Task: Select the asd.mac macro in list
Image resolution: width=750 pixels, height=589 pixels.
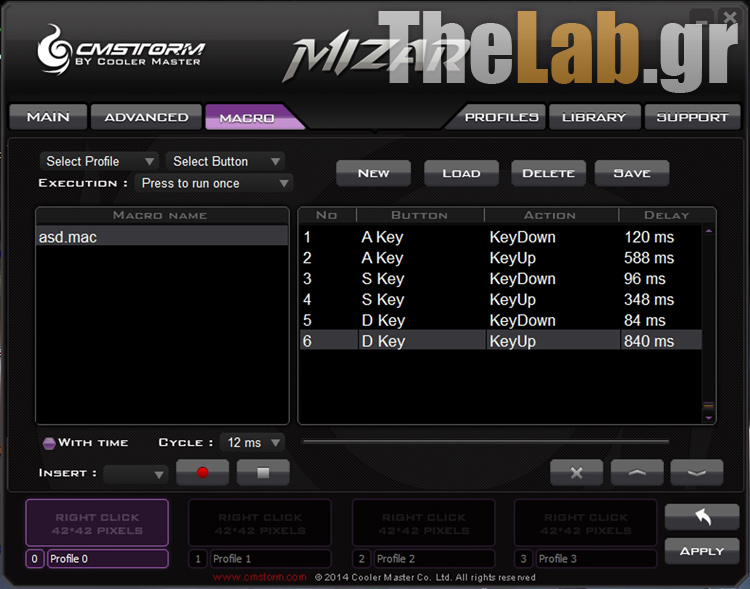Action: click(x=160, y=237)
